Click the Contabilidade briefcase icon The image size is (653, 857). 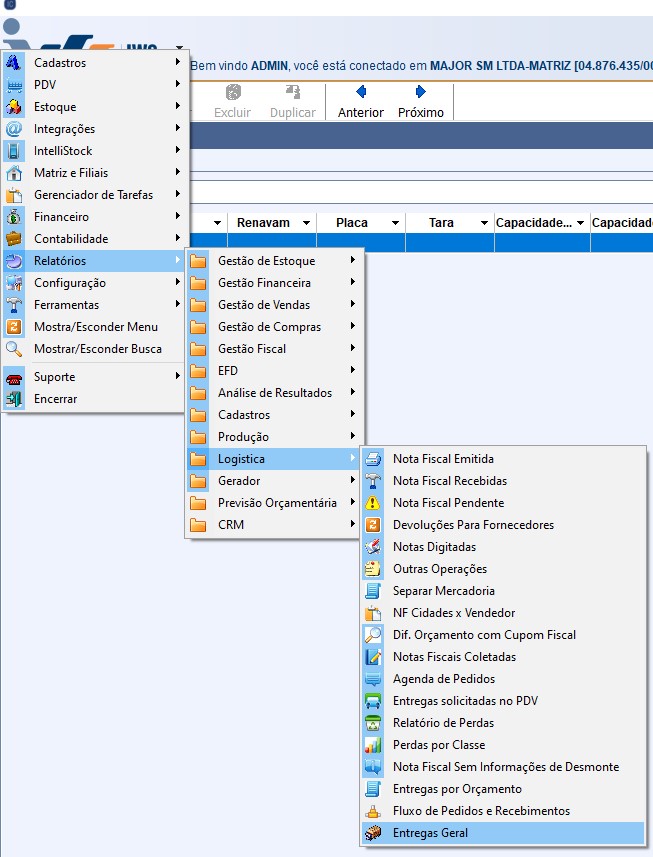[x=14, y=239]
